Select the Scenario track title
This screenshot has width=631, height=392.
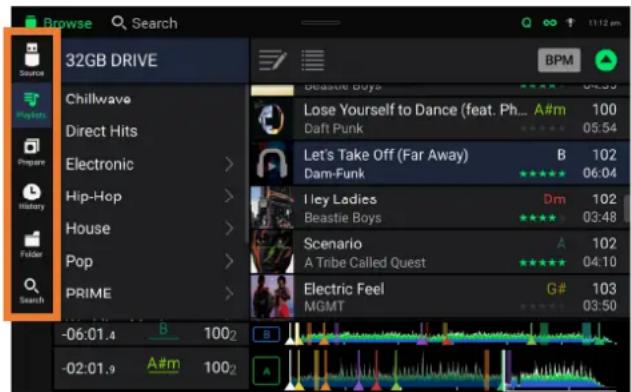tap(333, 244)
